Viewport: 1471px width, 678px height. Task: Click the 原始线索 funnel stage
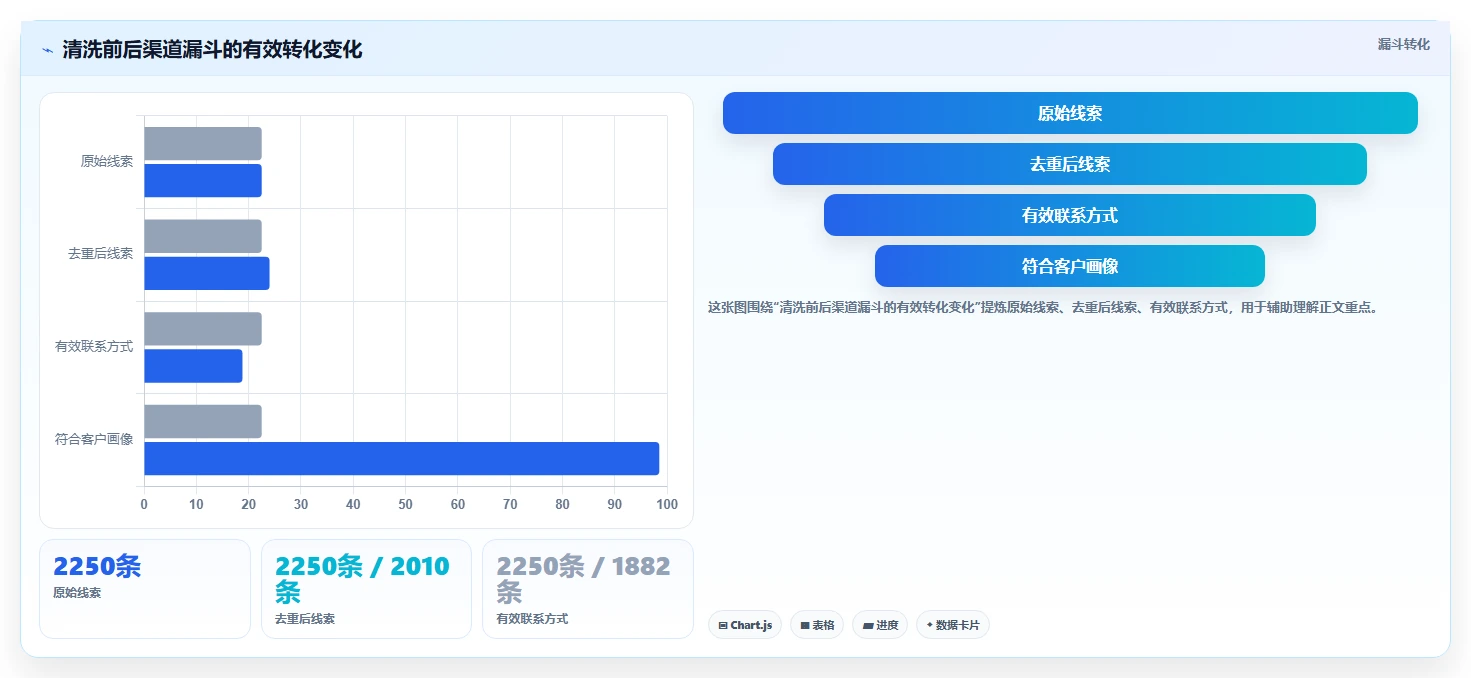coord(1070,113)
